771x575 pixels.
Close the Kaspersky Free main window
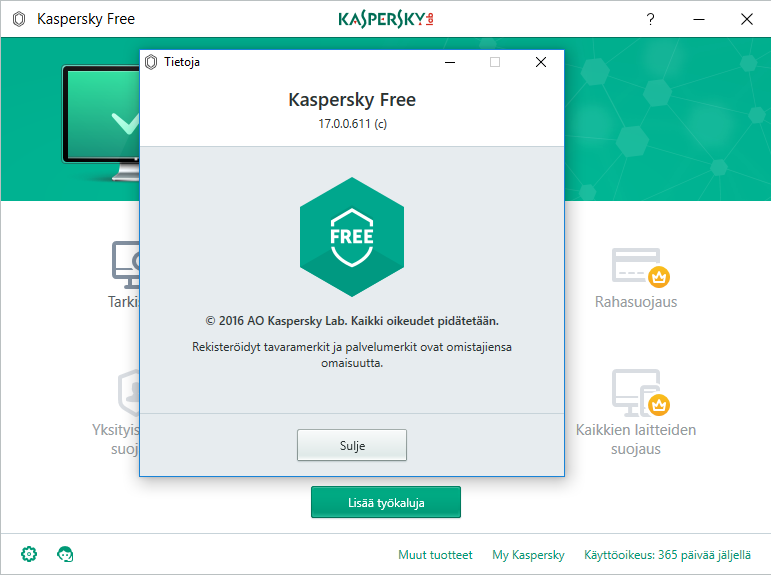point(746,19)
